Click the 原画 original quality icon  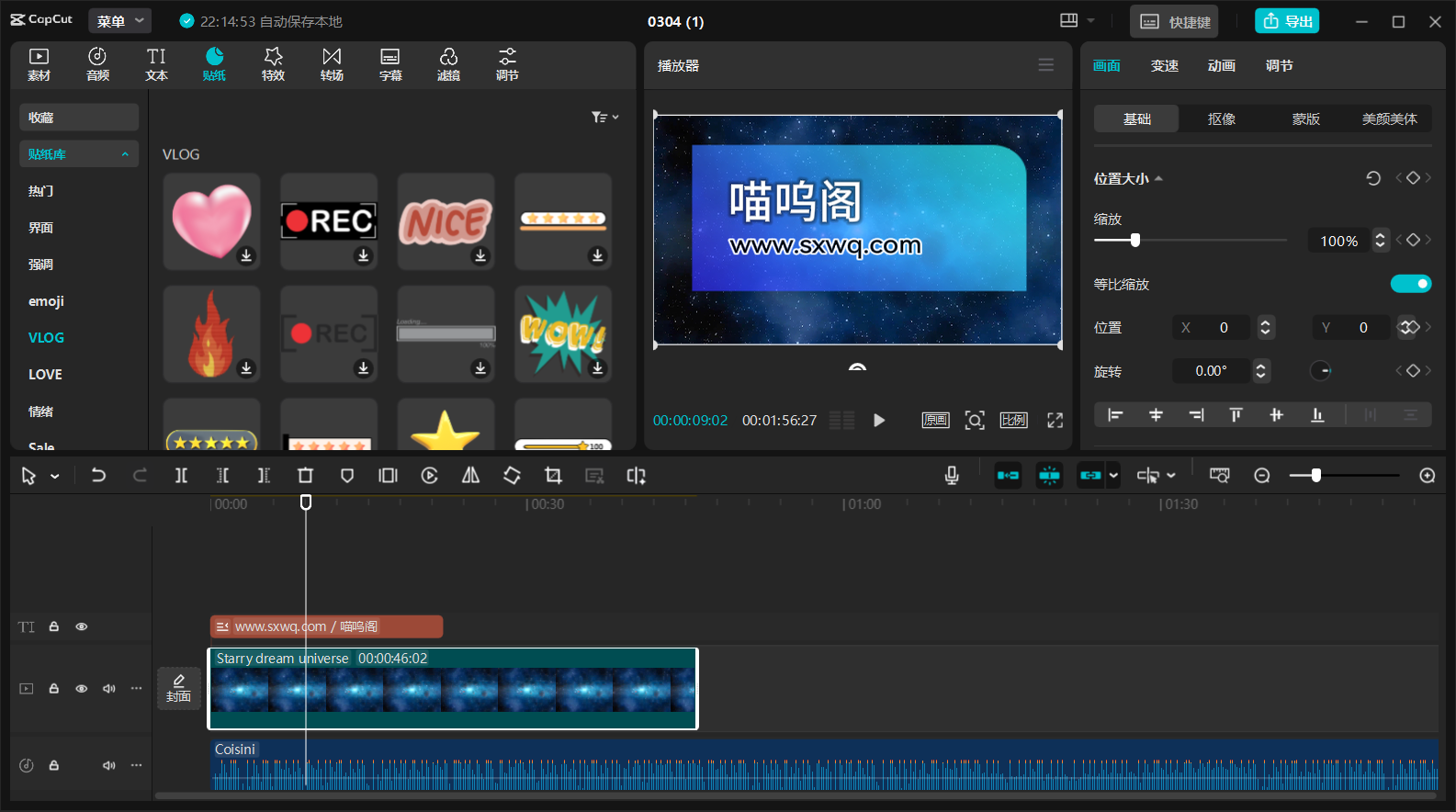point(935,420)
